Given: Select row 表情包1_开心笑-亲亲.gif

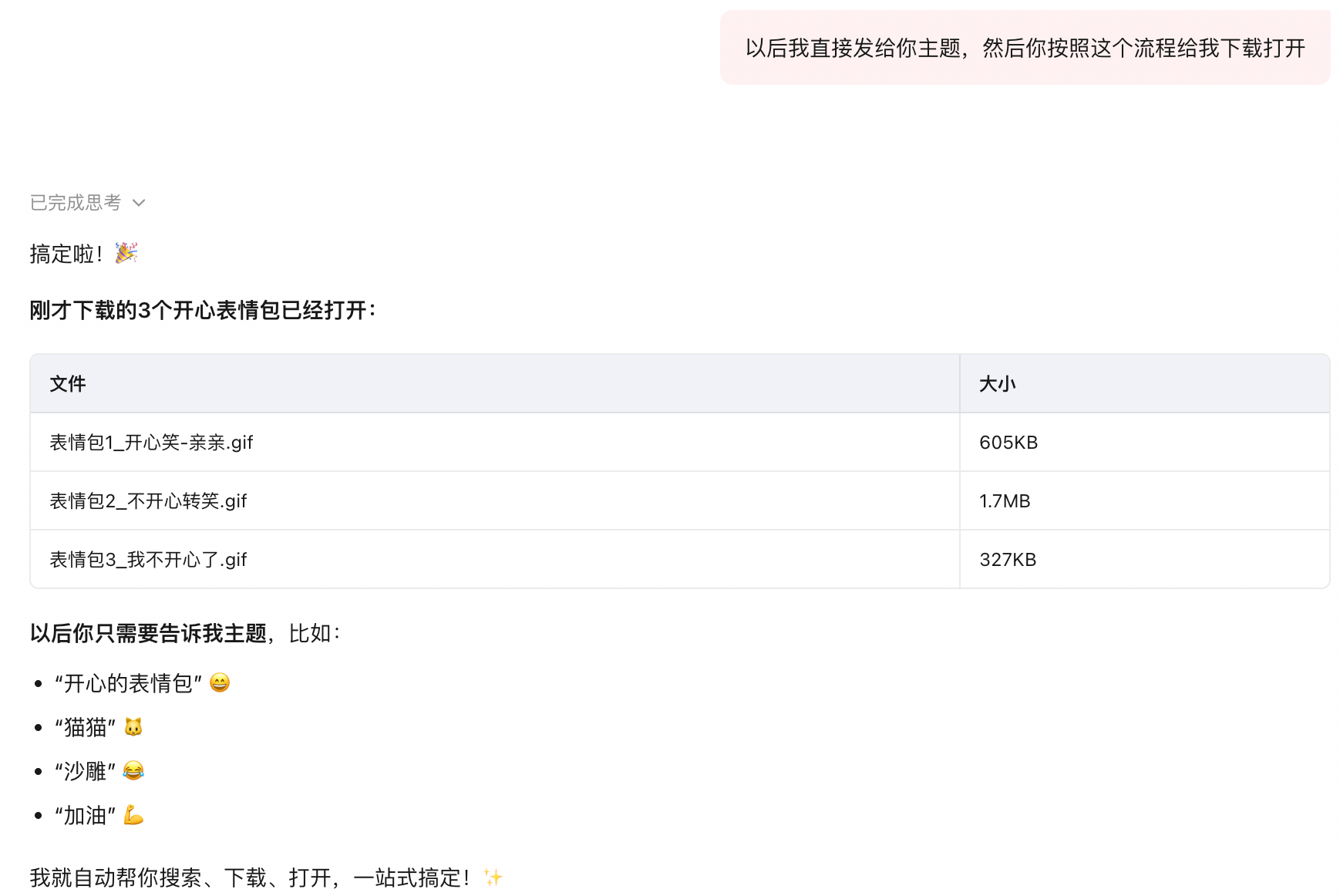Looking at the screenshot, I should click(x=680, y=443).
